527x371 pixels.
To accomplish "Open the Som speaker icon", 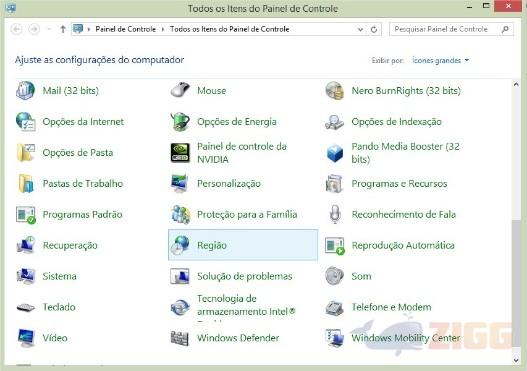I will 334,276.
